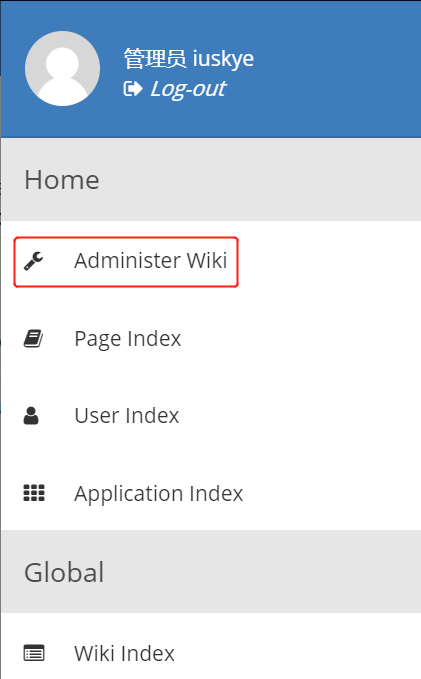Select the Home section header
421x679 pixels.
pos(211,180)
